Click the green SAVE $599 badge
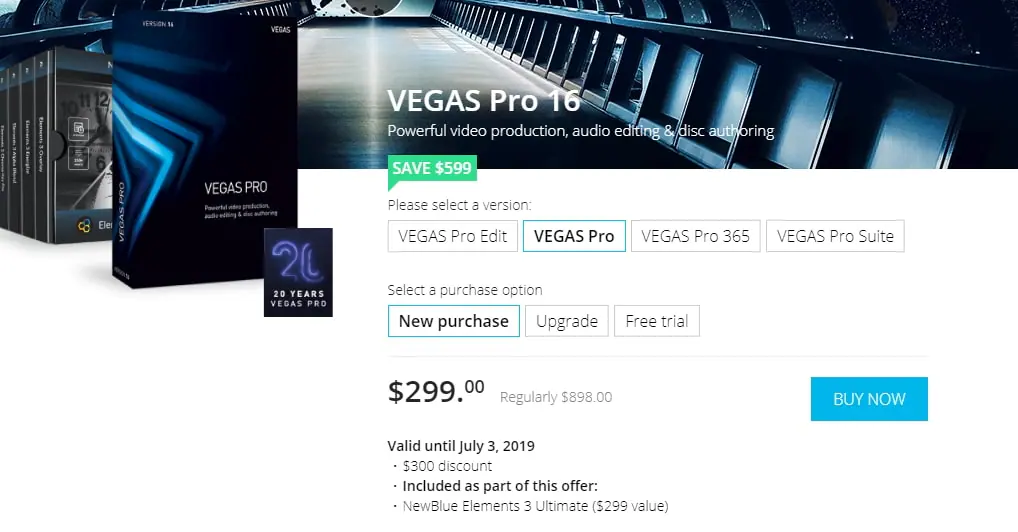This screenshot has width=1018, height=532. point(432,169)
